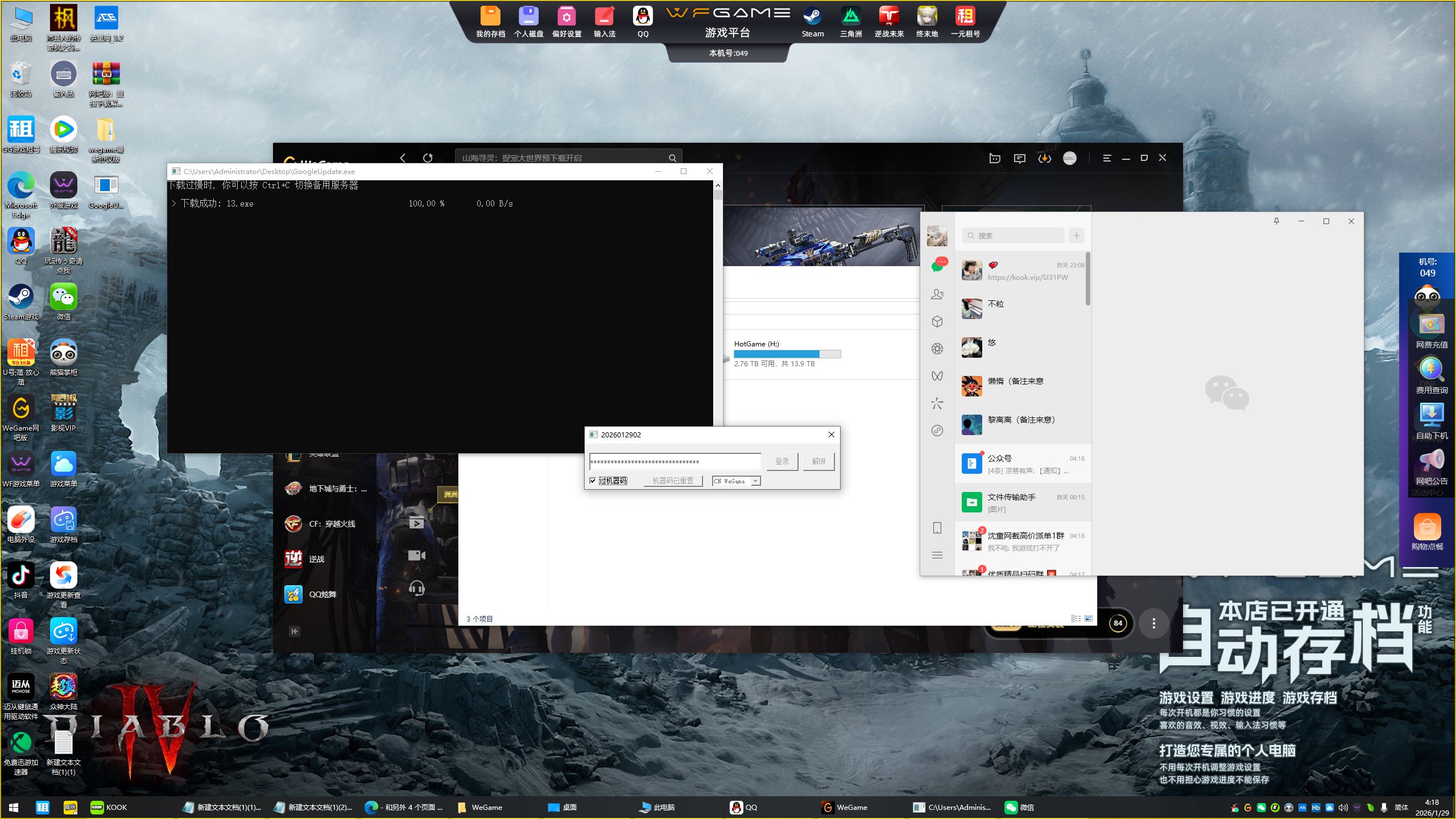Screen dimensions: 1456x819
Task: Click WeGame headset support icon
Action: tap(416, 588)
